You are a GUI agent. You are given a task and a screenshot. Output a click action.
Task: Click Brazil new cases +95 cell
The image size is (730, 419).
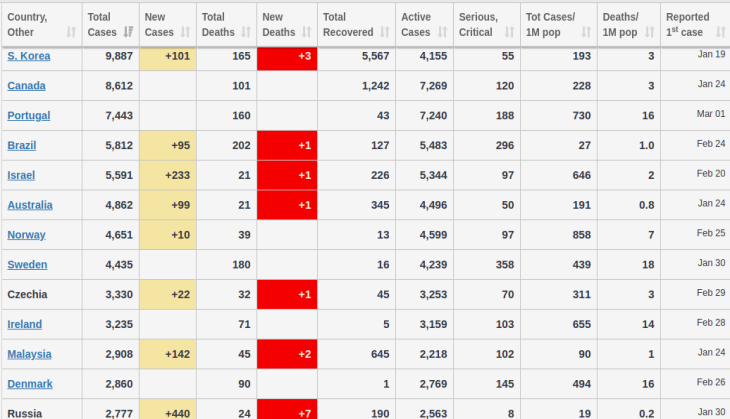[x=168, y=145]
